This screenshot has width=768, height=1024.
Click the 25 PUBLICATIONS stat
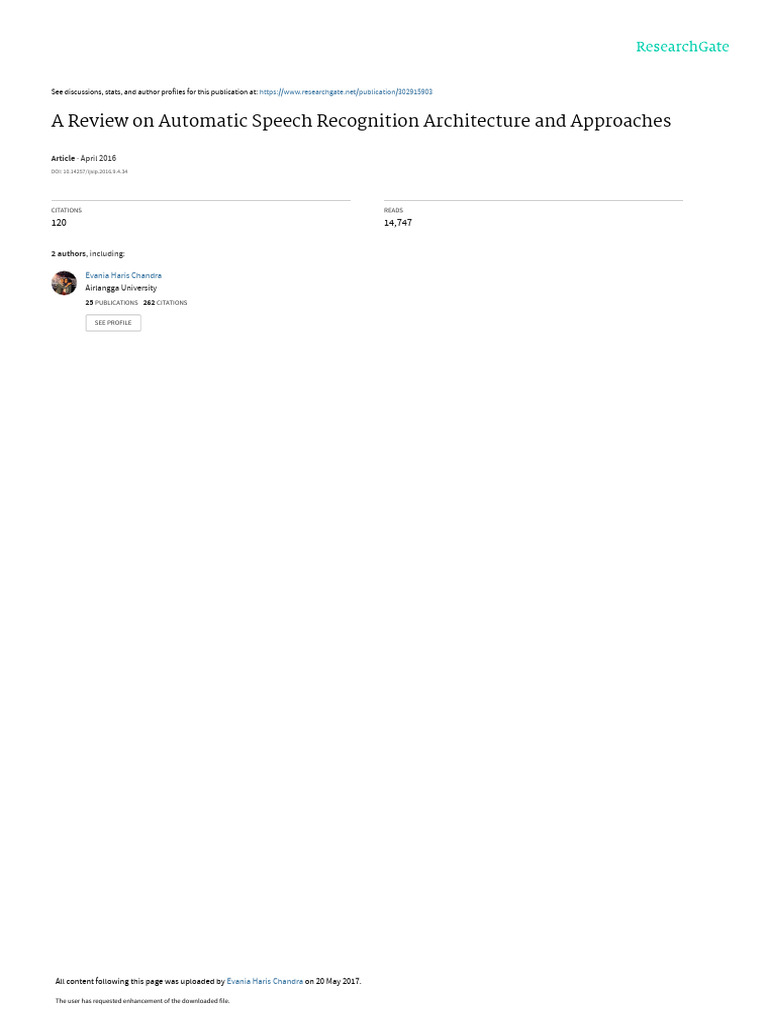112,303
